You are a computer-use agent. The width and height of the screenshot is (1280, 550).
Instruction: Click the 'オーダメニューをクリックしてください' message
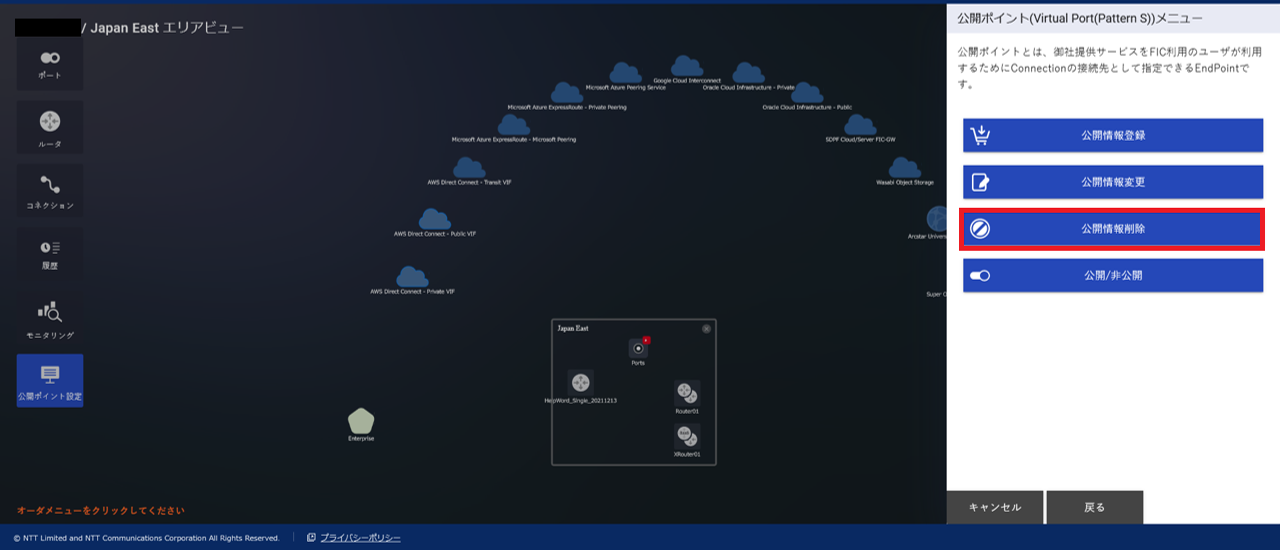tap(101, 510)
